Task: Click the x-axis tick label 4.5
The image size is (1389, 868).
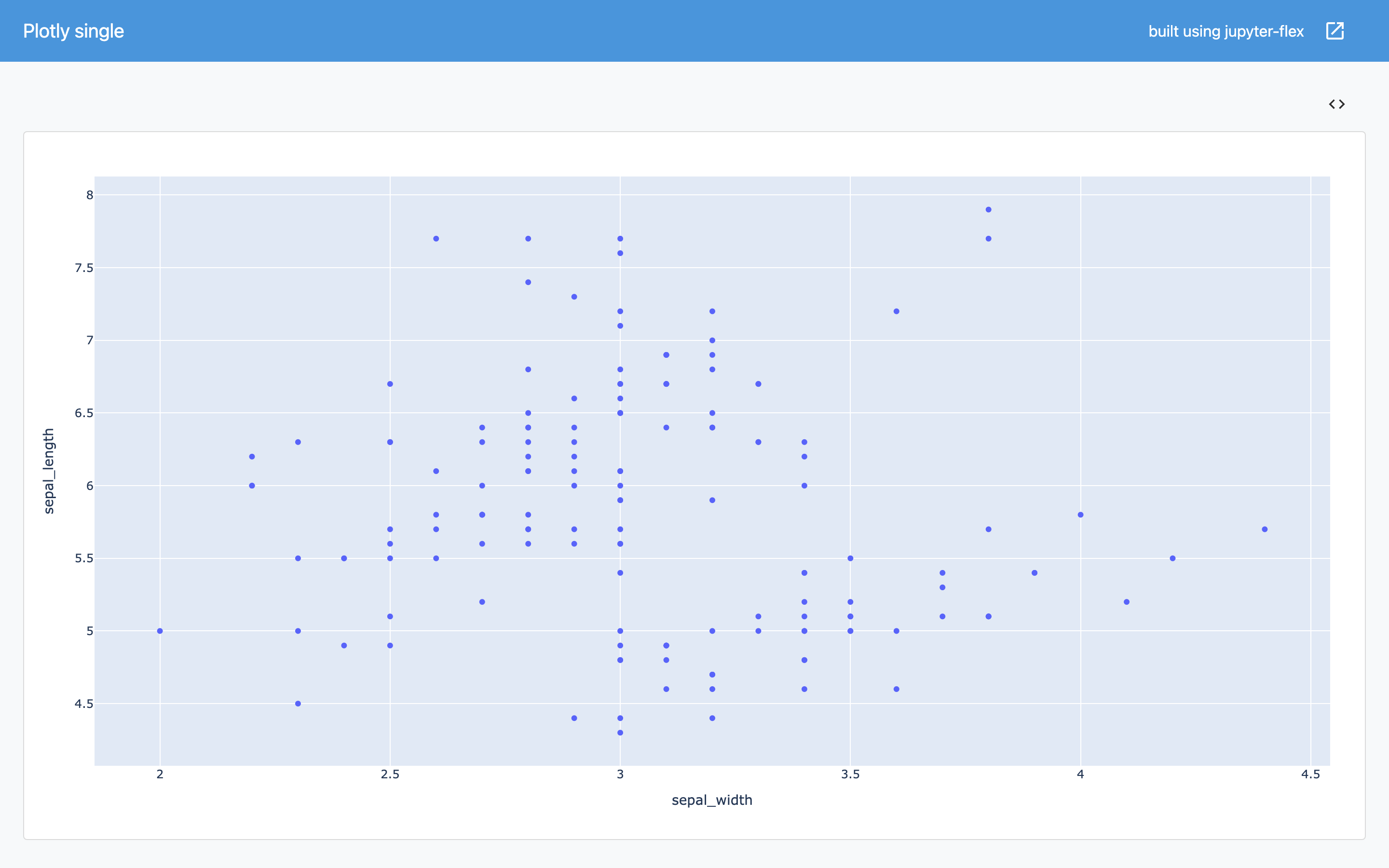Action: click(x=1310, y=774)
